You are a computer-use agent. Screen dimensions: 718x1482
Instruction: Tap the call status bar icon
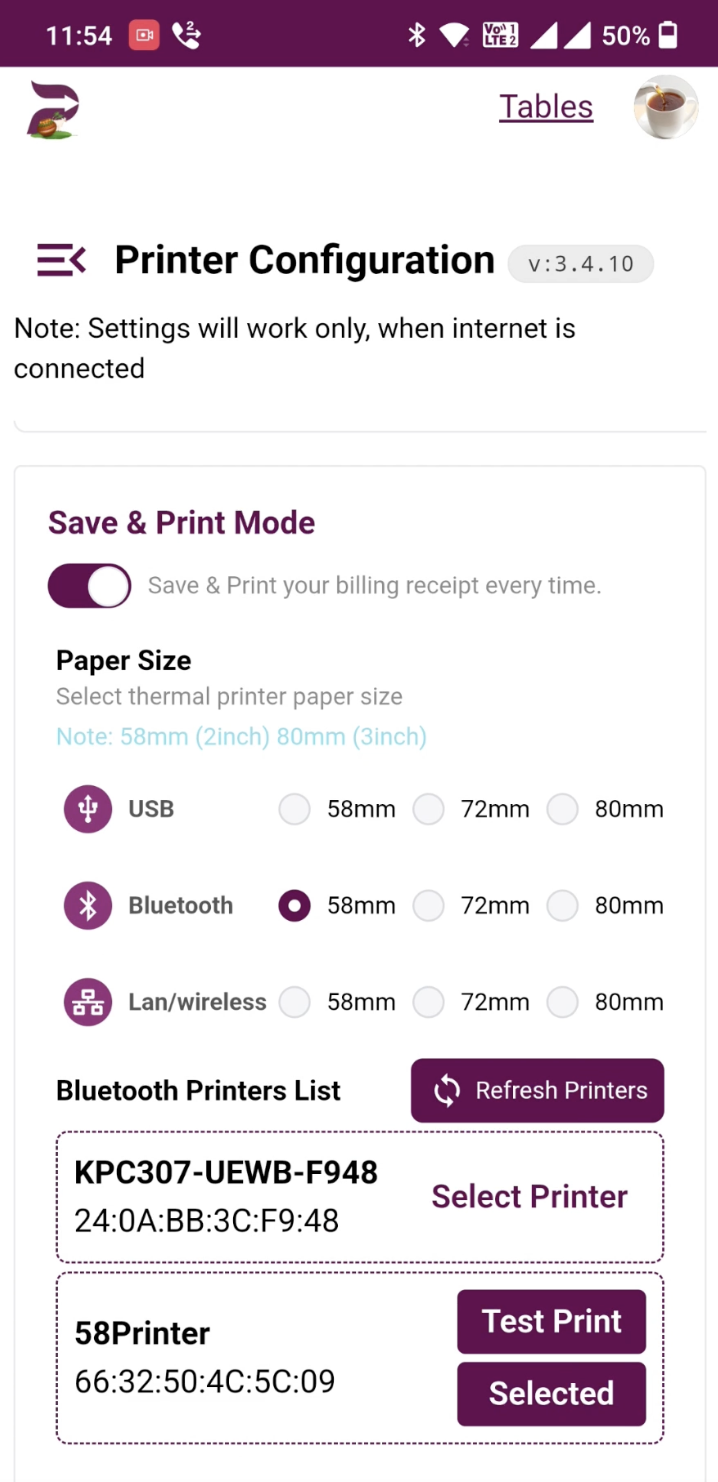(186, 36)
